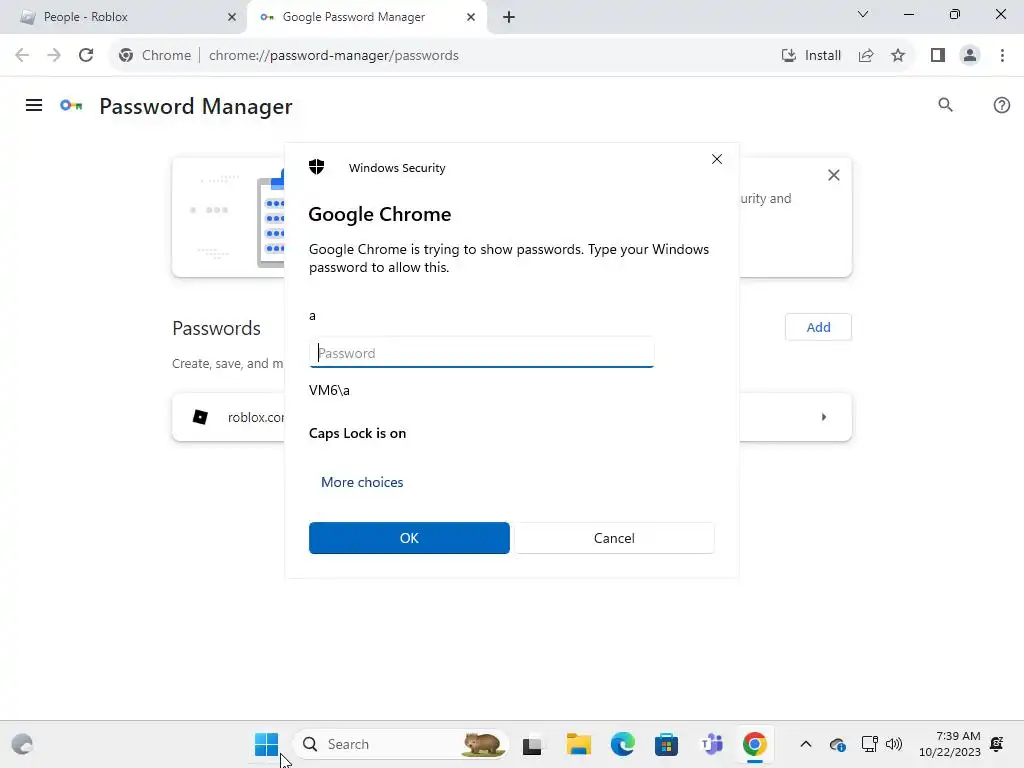Close the People - Roblox tab
This screenshot has width=1024, height=768.
(x=232, y=17)
